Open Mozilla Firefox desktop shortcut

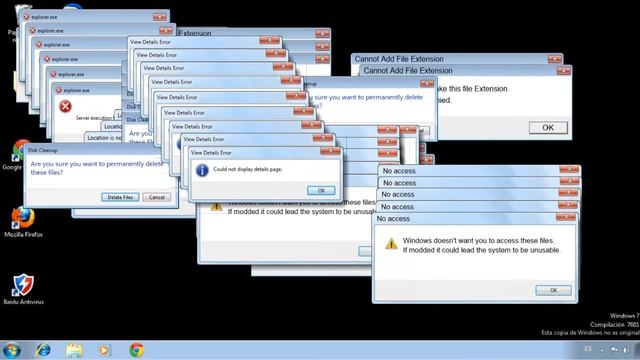click(23, 222)
